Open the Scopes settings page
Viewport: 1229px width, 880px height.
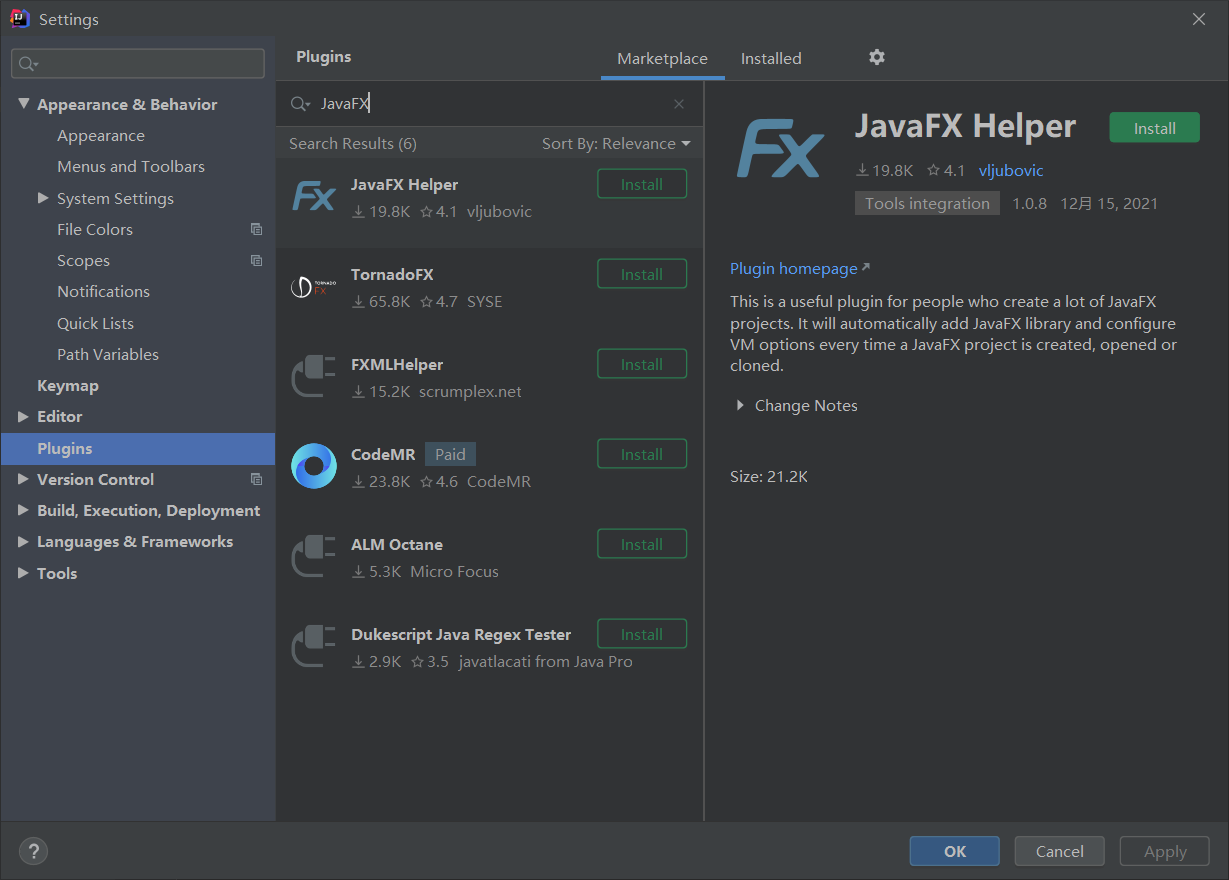tap(83, 260)
